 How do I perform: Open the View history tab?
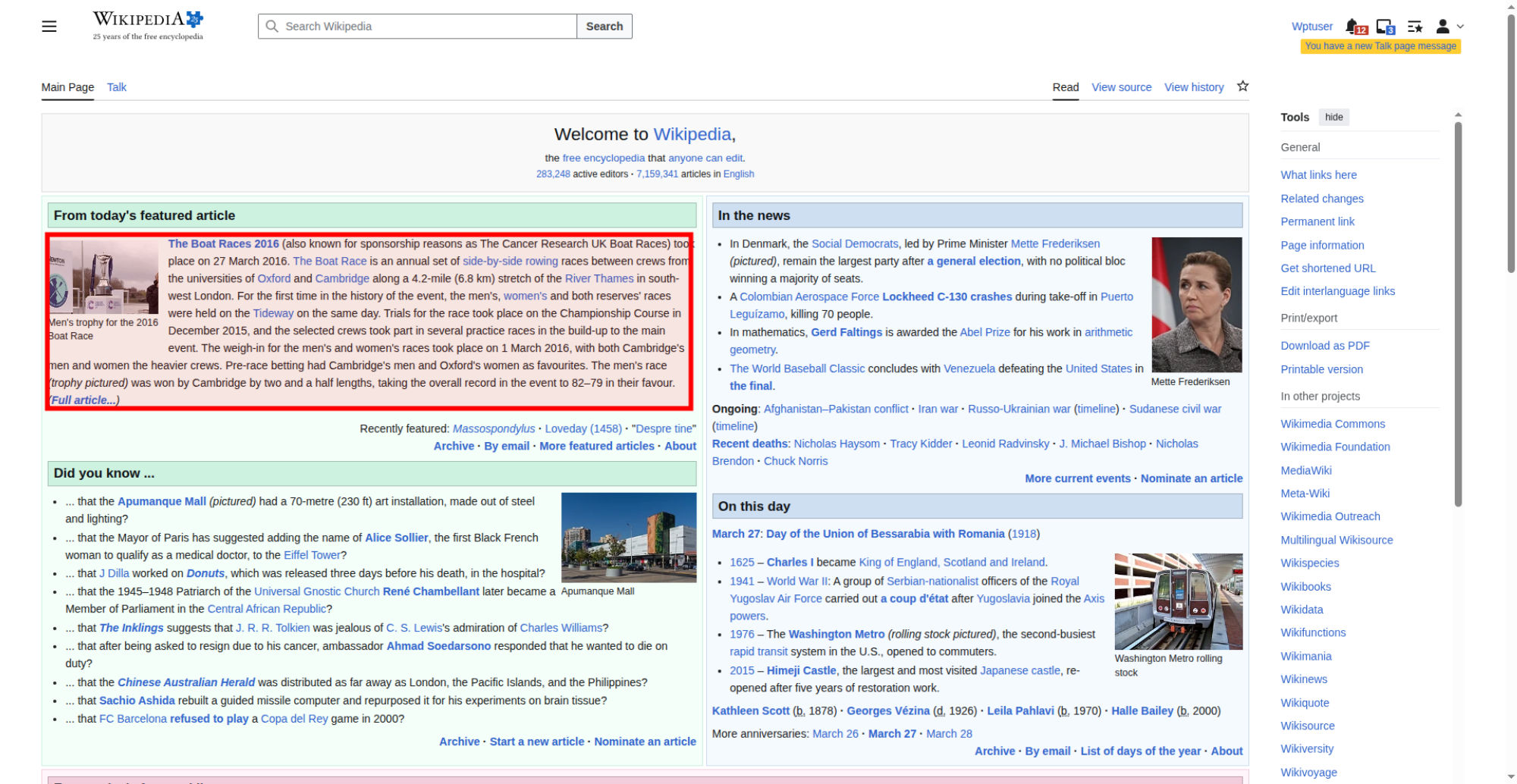pos(1194,87)
